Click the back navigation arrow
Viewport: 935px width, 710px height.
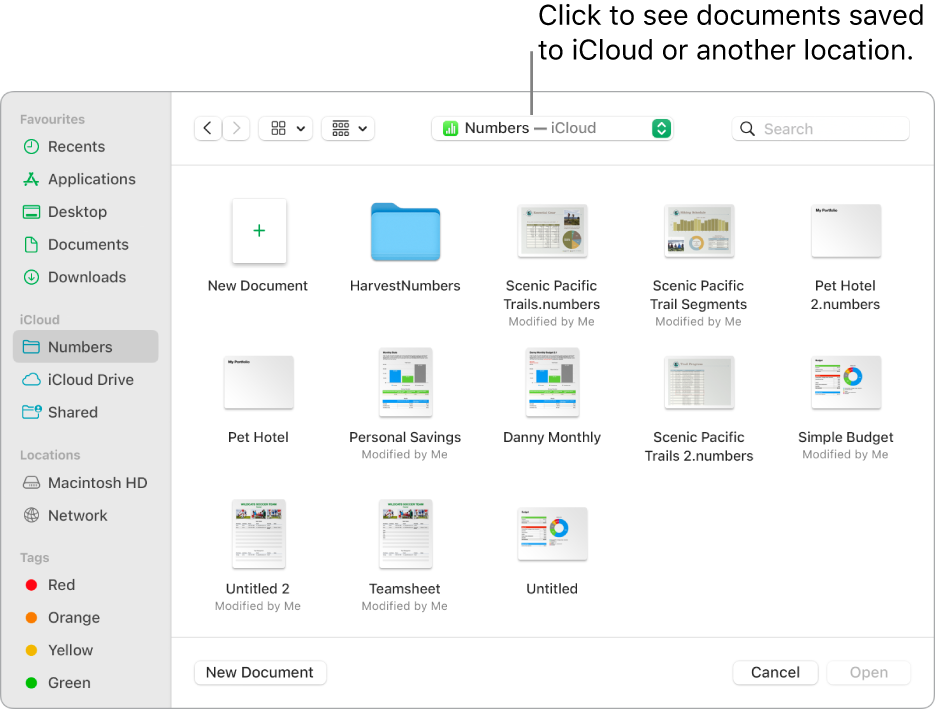click(207, 128)
